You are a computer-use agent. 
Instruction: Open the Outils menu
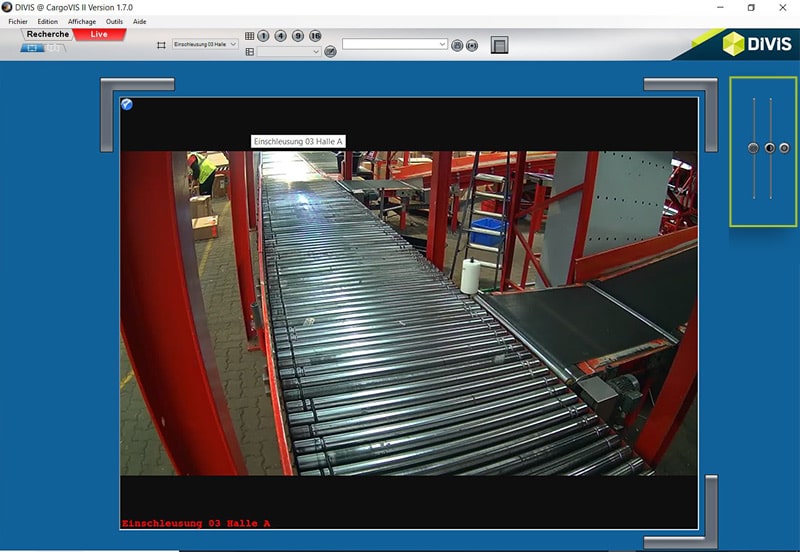pos(114,21)
